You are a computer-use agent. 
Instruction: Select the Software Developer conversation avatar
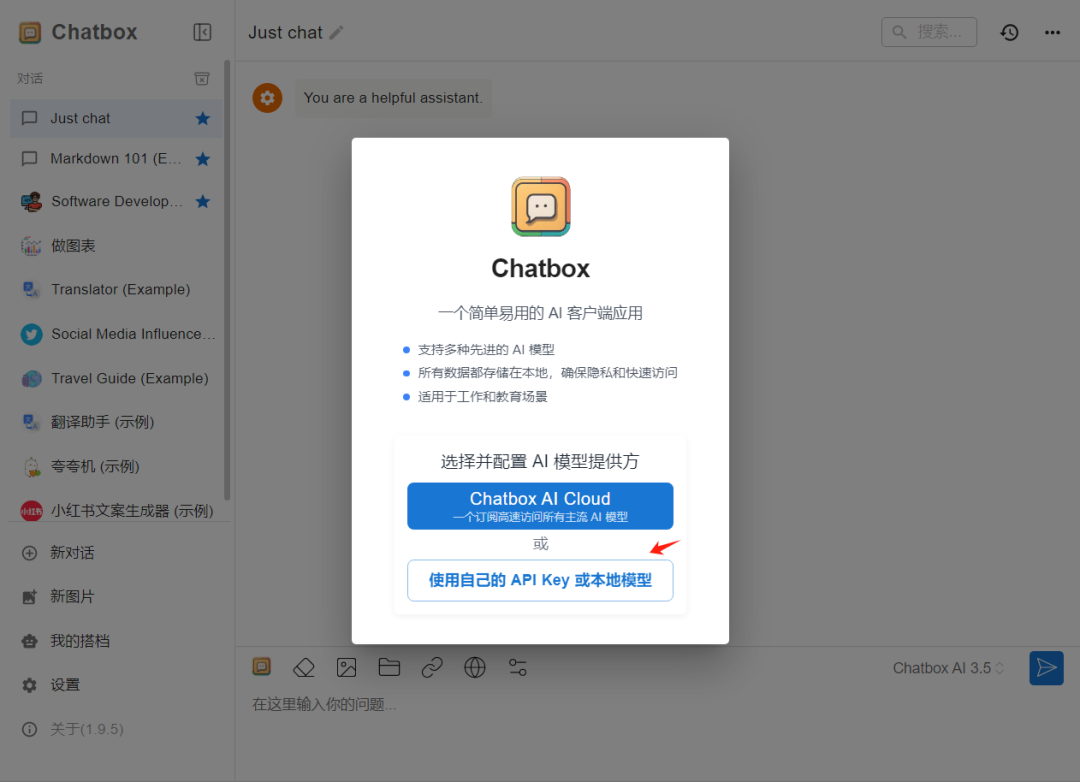point(31,202)
